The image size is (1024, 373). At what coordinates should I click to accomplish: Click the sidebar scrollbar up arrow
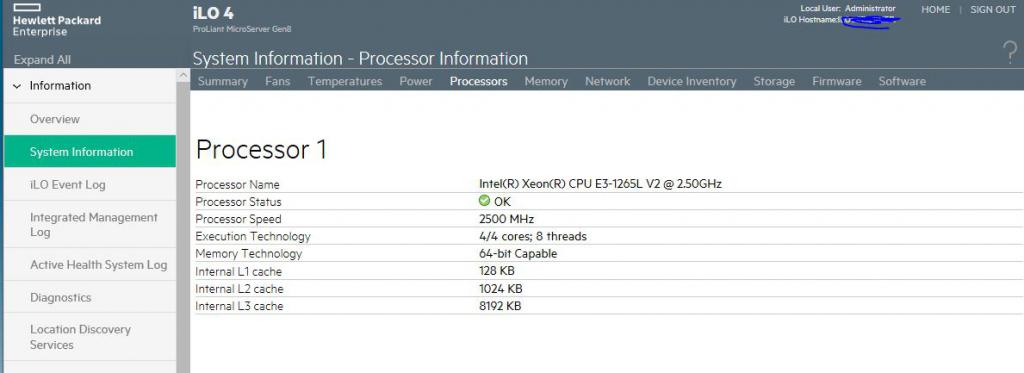183,76
